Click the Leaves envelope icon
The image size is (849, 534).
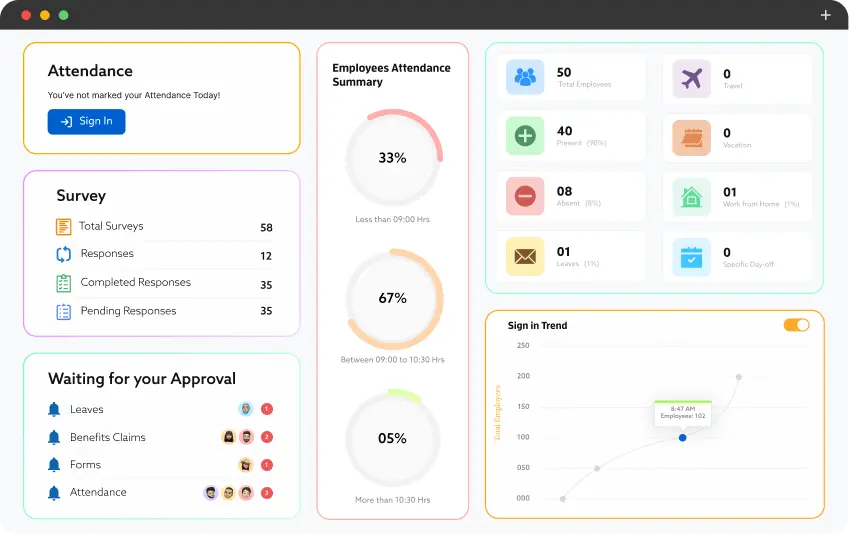[525, 256]
